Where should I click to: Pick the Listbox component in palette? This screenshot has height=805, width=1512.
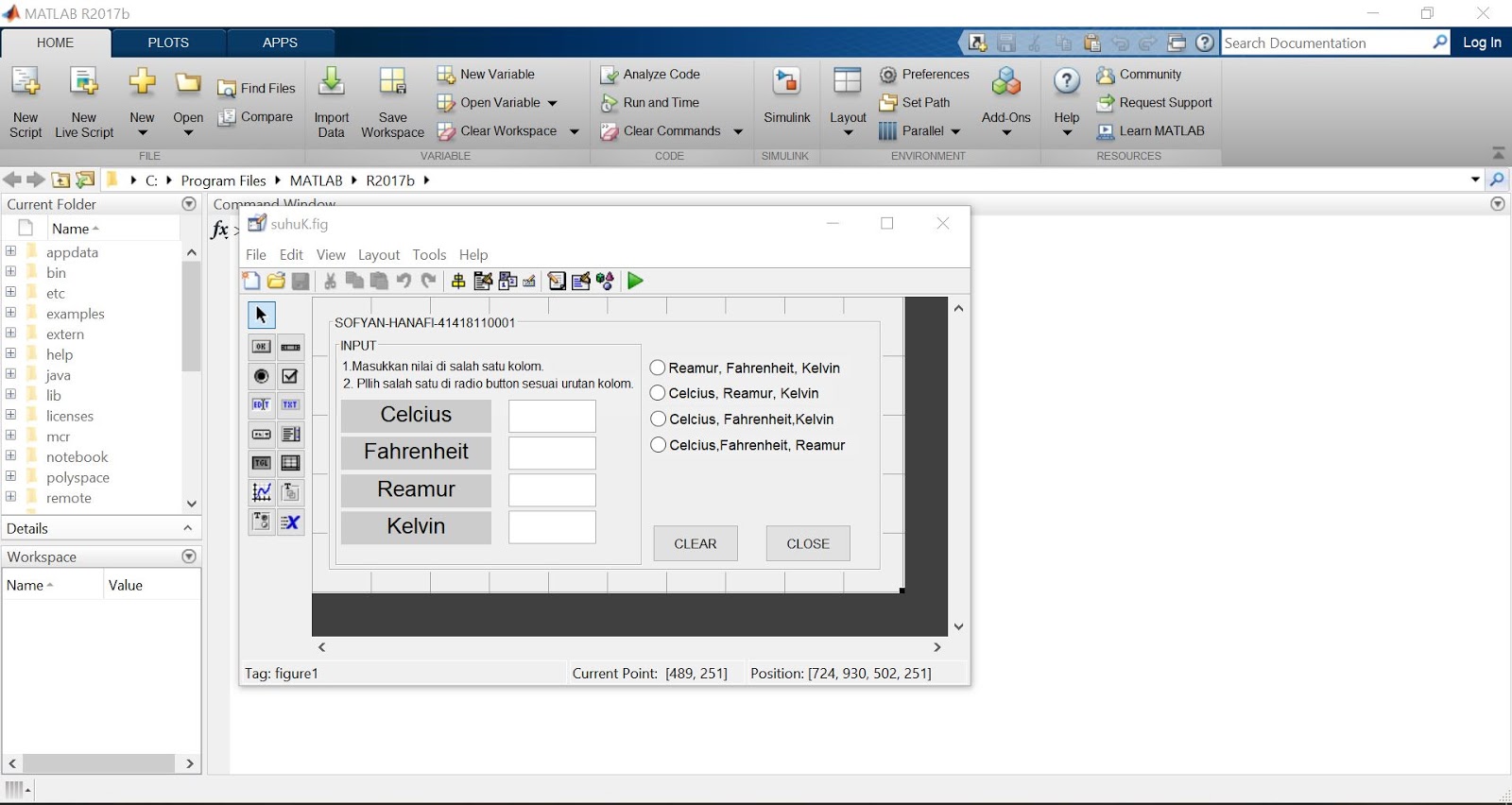tap(291, 434)
